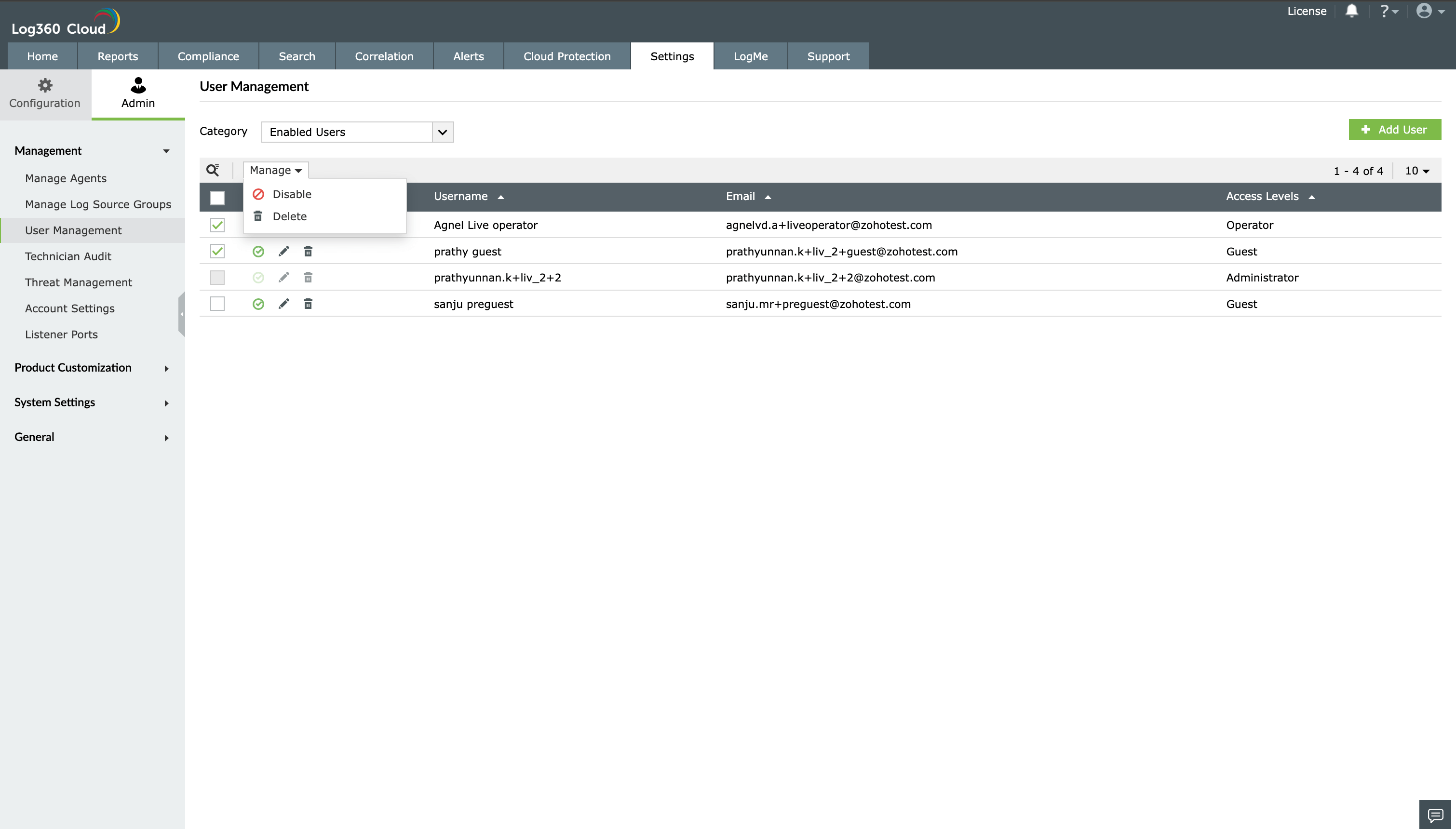
Task: Click the Add User button
Action: point(1394,129)
